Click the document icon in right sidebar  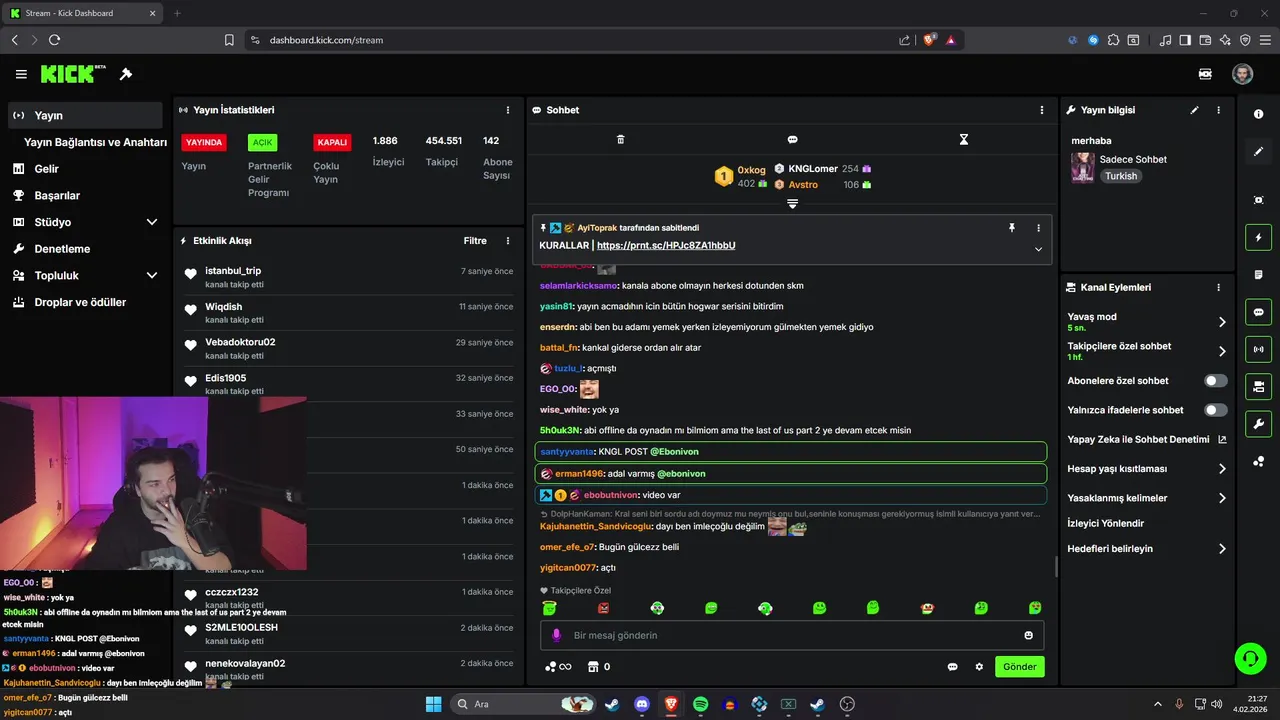[1258, 275]
